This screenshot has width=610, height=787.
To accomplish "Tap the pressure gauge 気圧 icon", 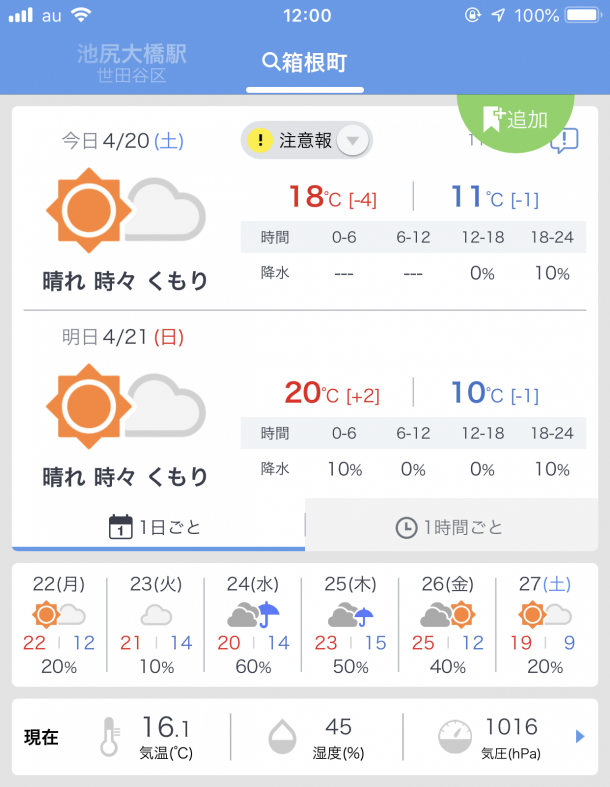I will 455,736.
